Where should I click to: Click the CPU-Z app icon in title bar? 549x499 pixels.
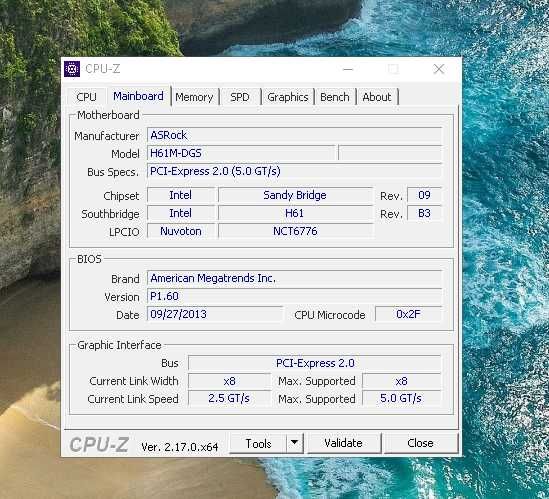(72, 69)
